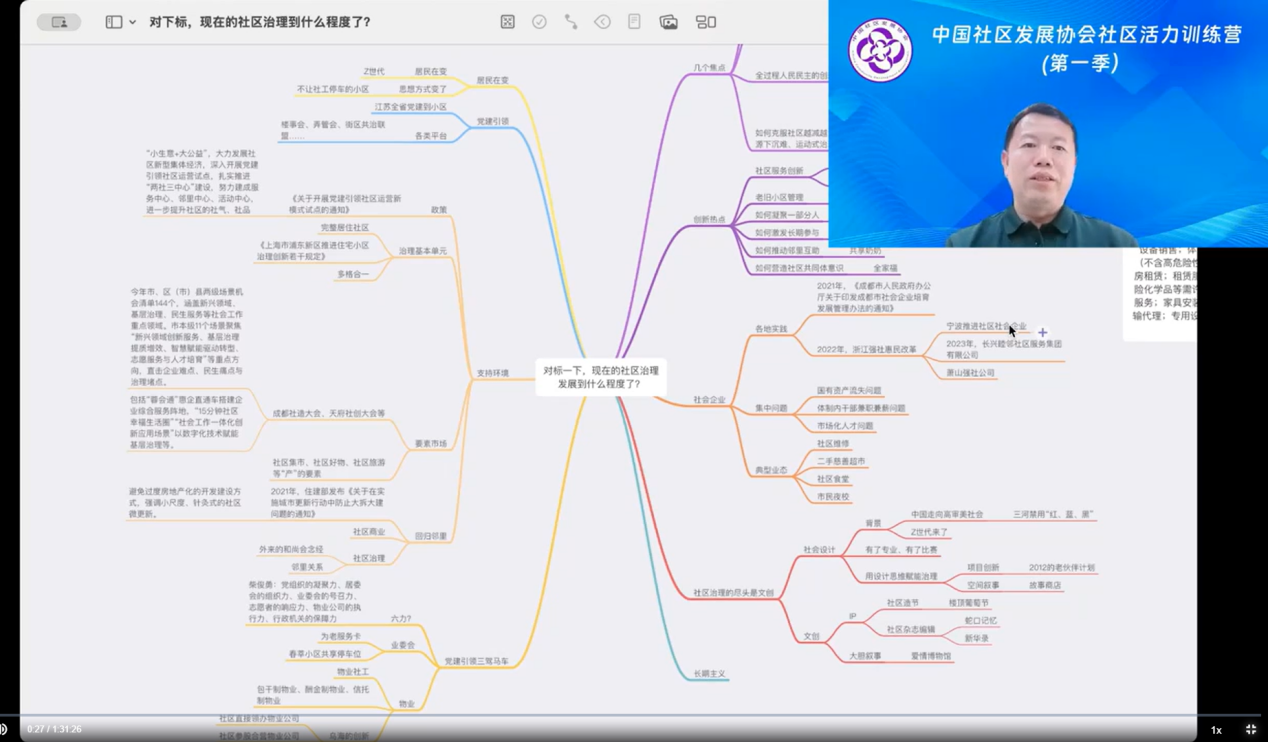Screen dimensions: 1268x742
Task: Click the 党建引领 node near the top
Action: (492, 122)
